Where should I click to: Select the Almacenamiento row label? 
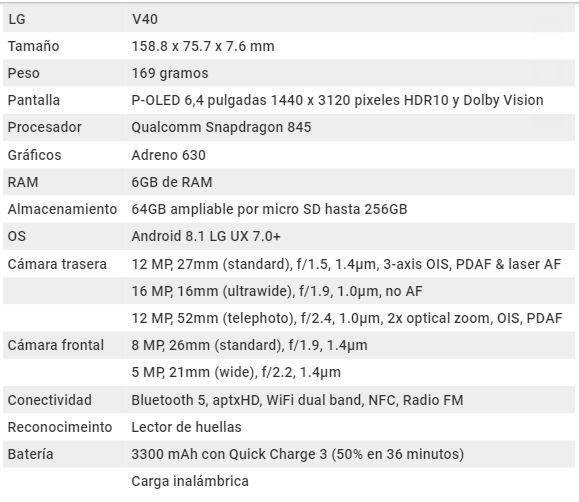[62, 209]
